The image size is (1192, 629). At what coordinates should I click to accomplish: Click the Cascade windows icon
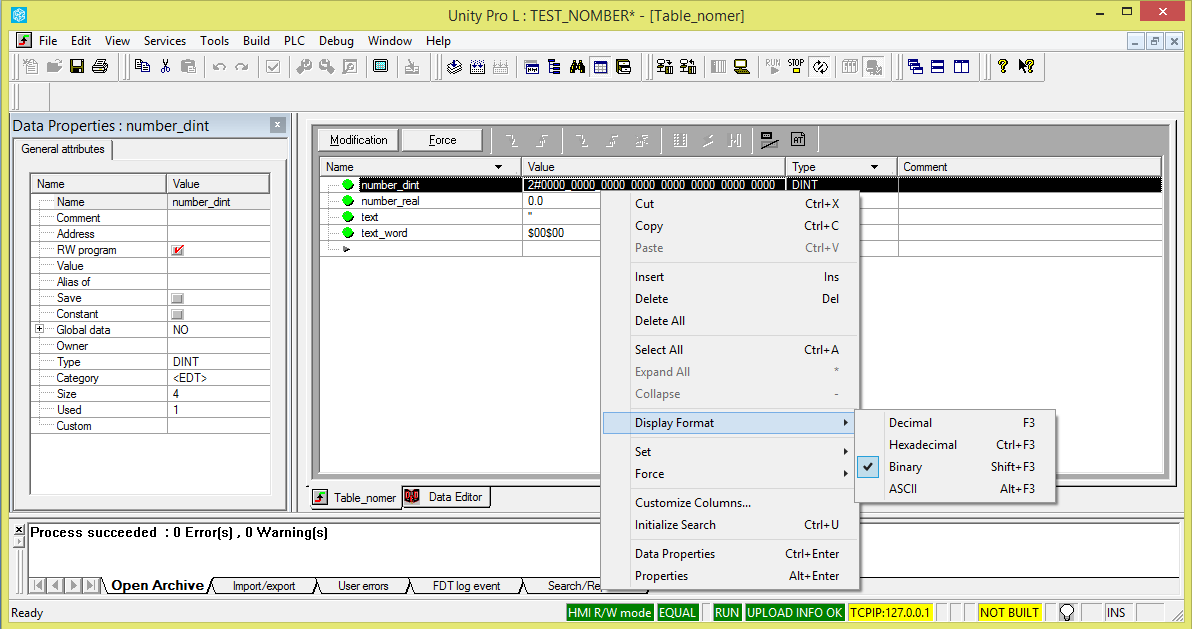click(915, 67)
